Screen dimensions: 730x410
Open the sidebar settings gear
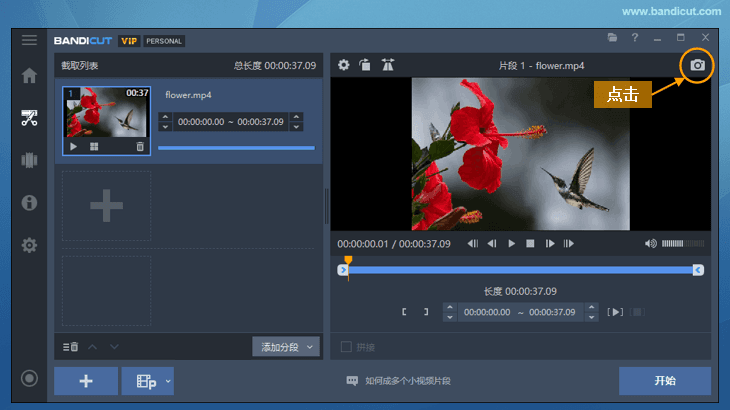click(x=29, y=245)
